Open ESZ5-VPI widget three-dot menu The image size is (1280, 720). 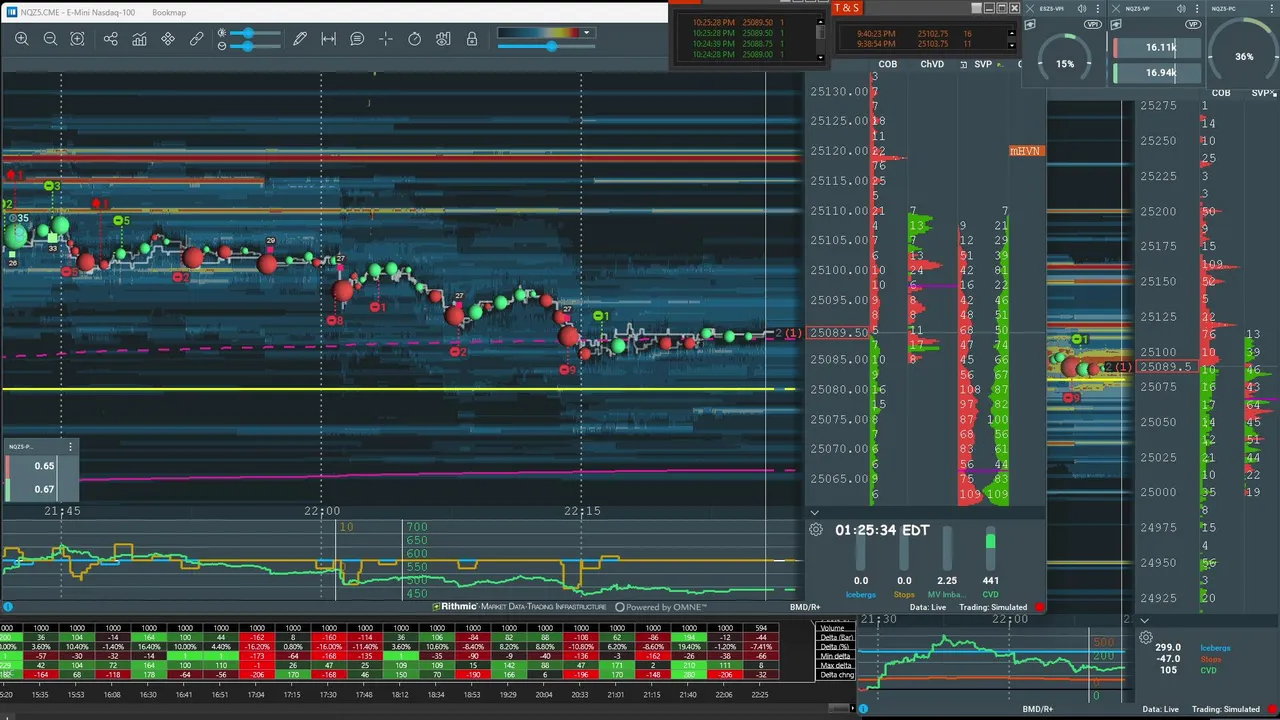1097,8
